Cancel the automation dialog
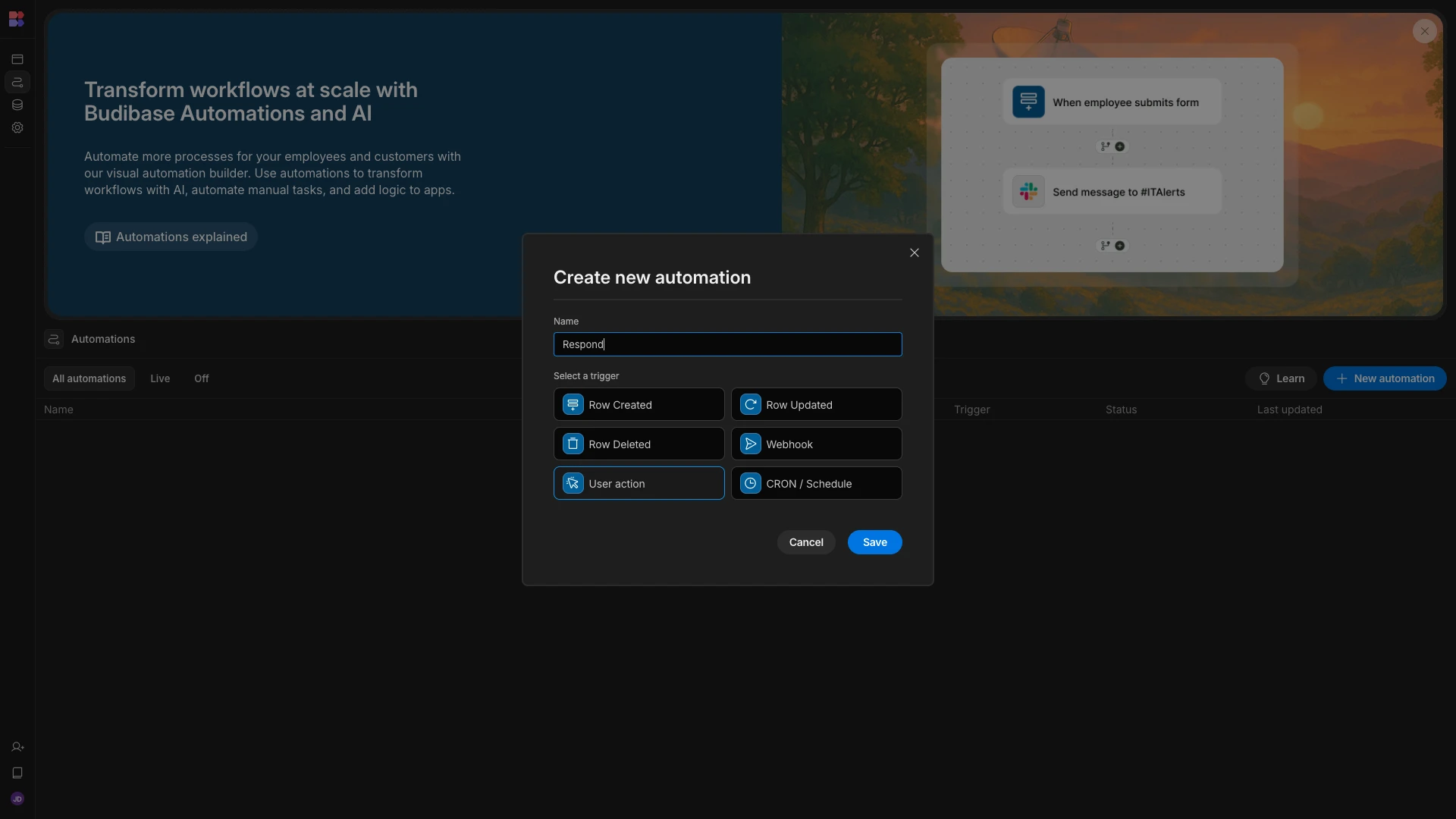 805,542
